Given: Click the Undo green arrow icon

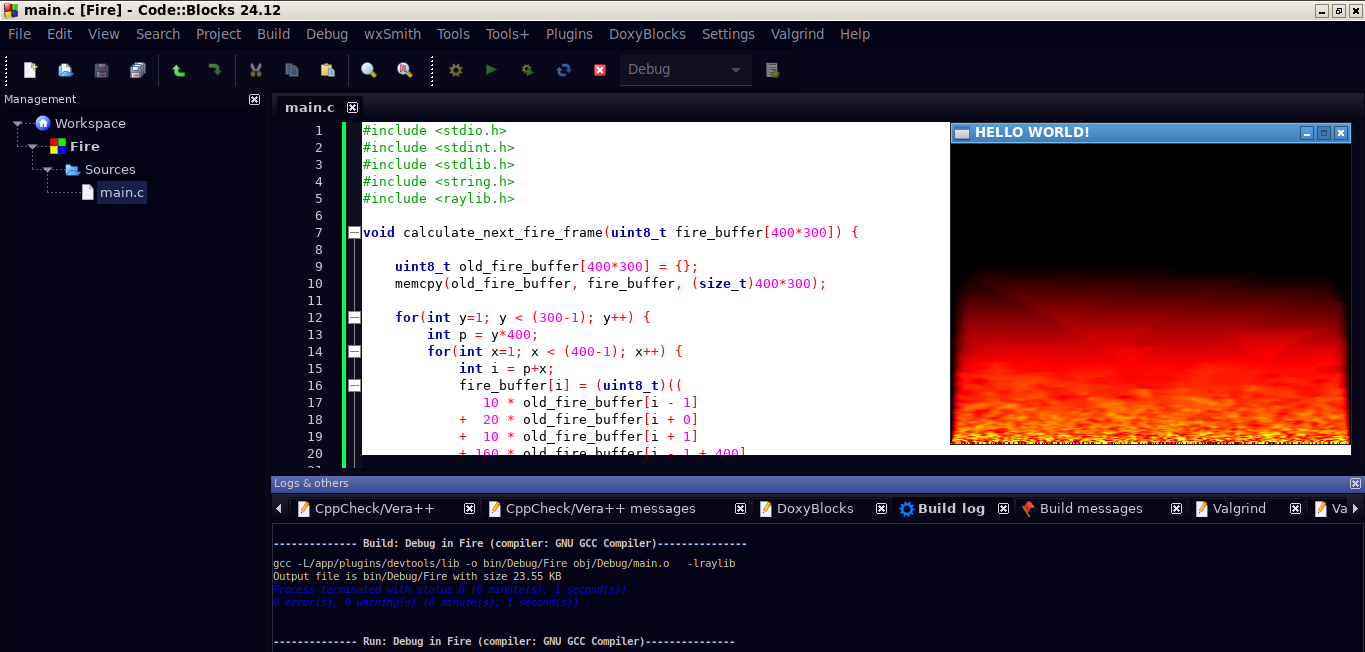Looking at the screenshot, I should pyautogui.click(x=179, y=70).
